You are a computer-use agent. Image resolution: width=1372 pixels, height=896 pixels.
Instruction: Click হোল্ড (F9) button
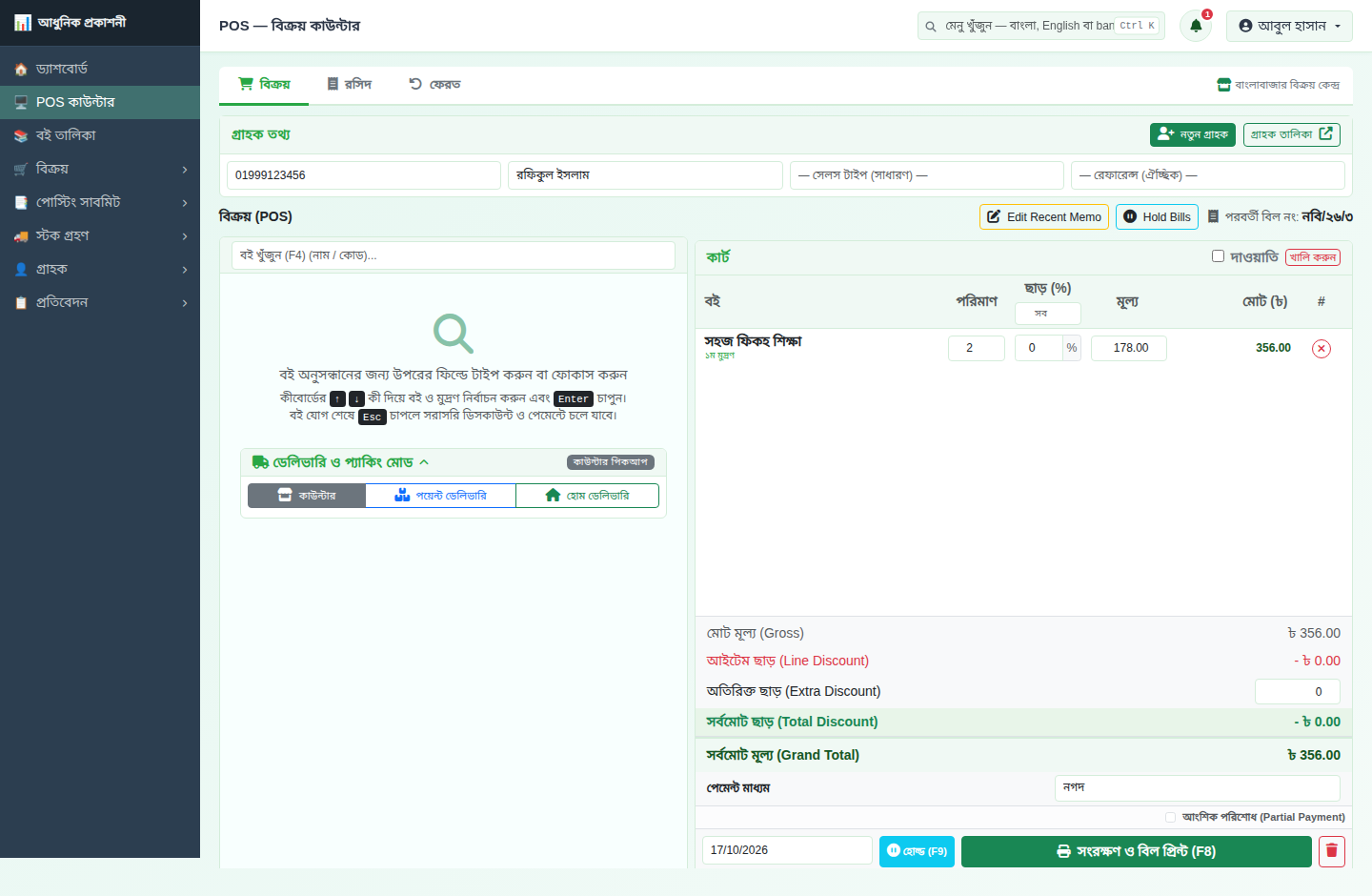pos(917,851)
